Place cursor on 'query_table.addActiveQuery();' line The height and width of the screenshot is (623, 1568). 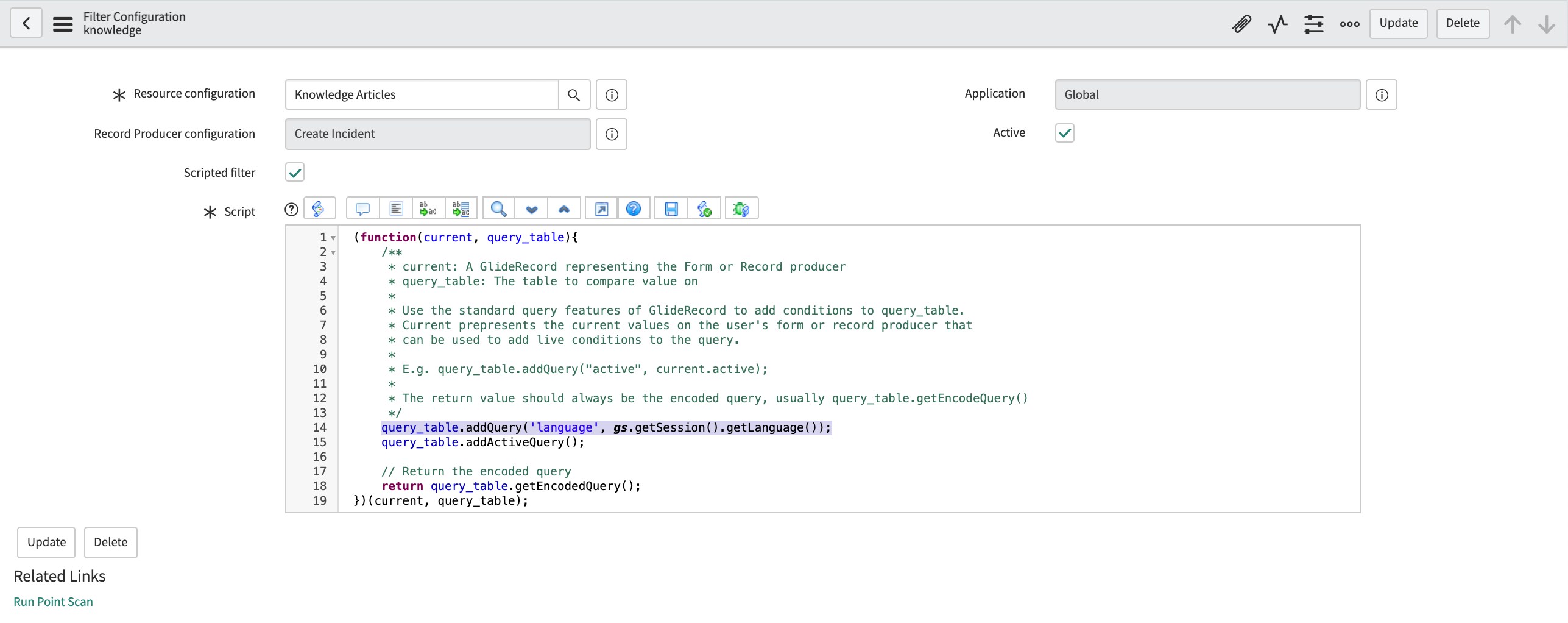482,443
